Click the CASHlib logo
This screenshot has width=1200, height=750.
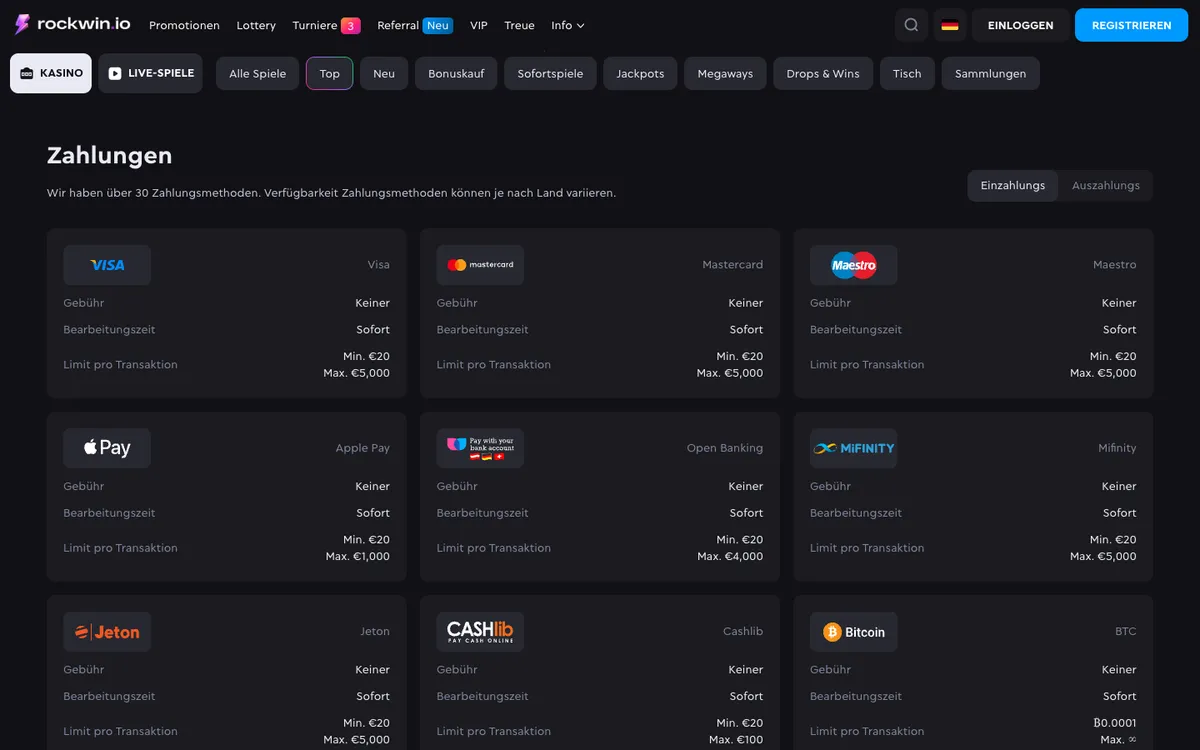(x=480, y=632)
